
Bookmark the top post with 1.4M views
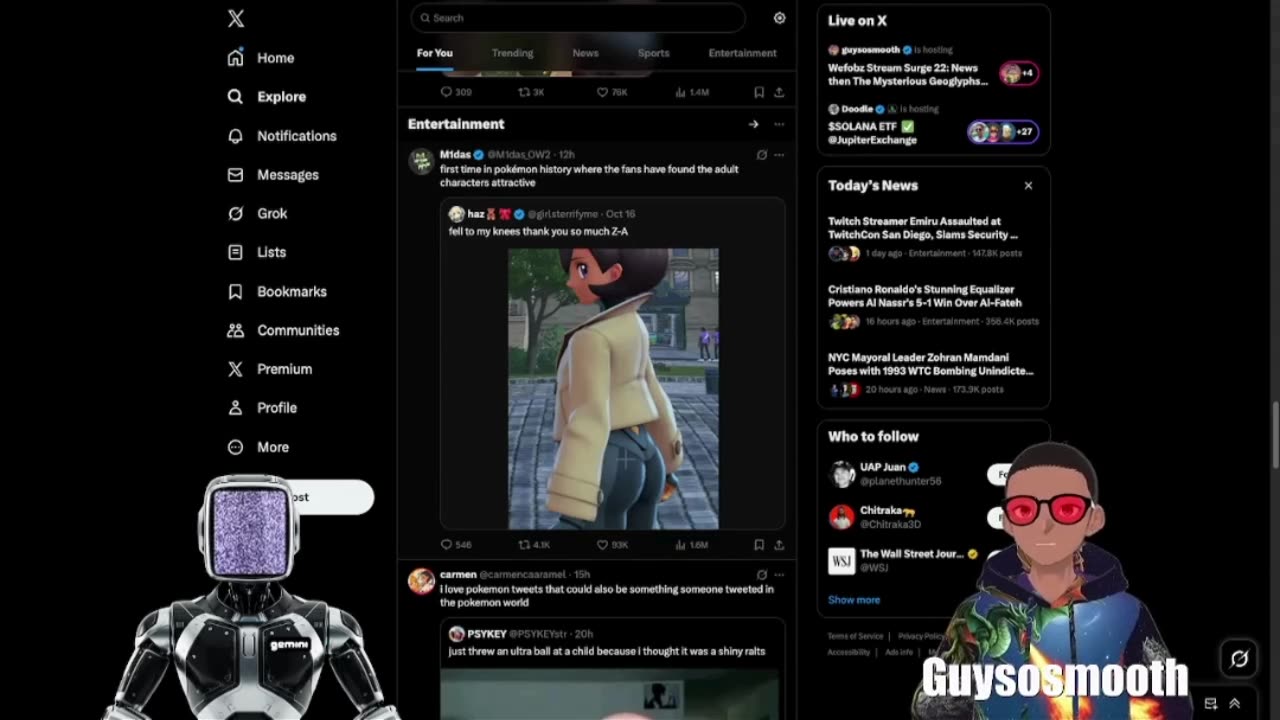759,92
